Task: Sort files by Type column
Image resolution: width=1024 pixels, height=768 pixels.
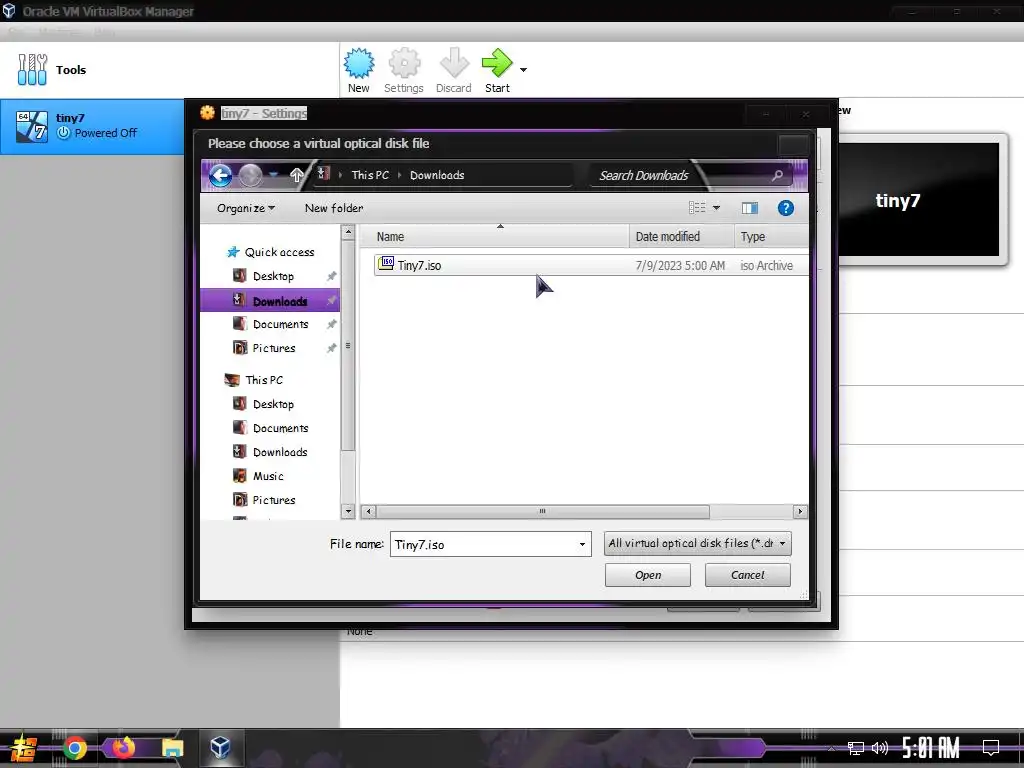Action: (x=771, y=236)
